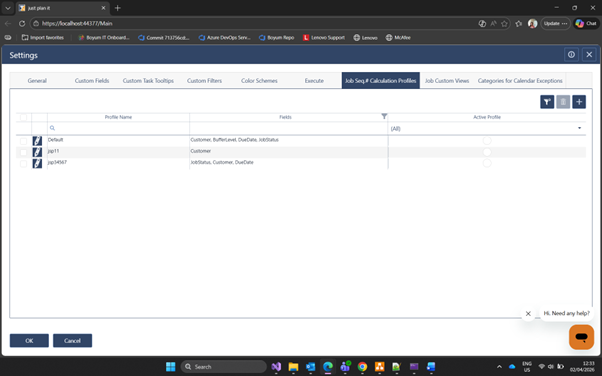Image resolution: width=602 pixels, height=376 pixels.
Task: Switch to the Job Custom Views tab
Action: 447,81
